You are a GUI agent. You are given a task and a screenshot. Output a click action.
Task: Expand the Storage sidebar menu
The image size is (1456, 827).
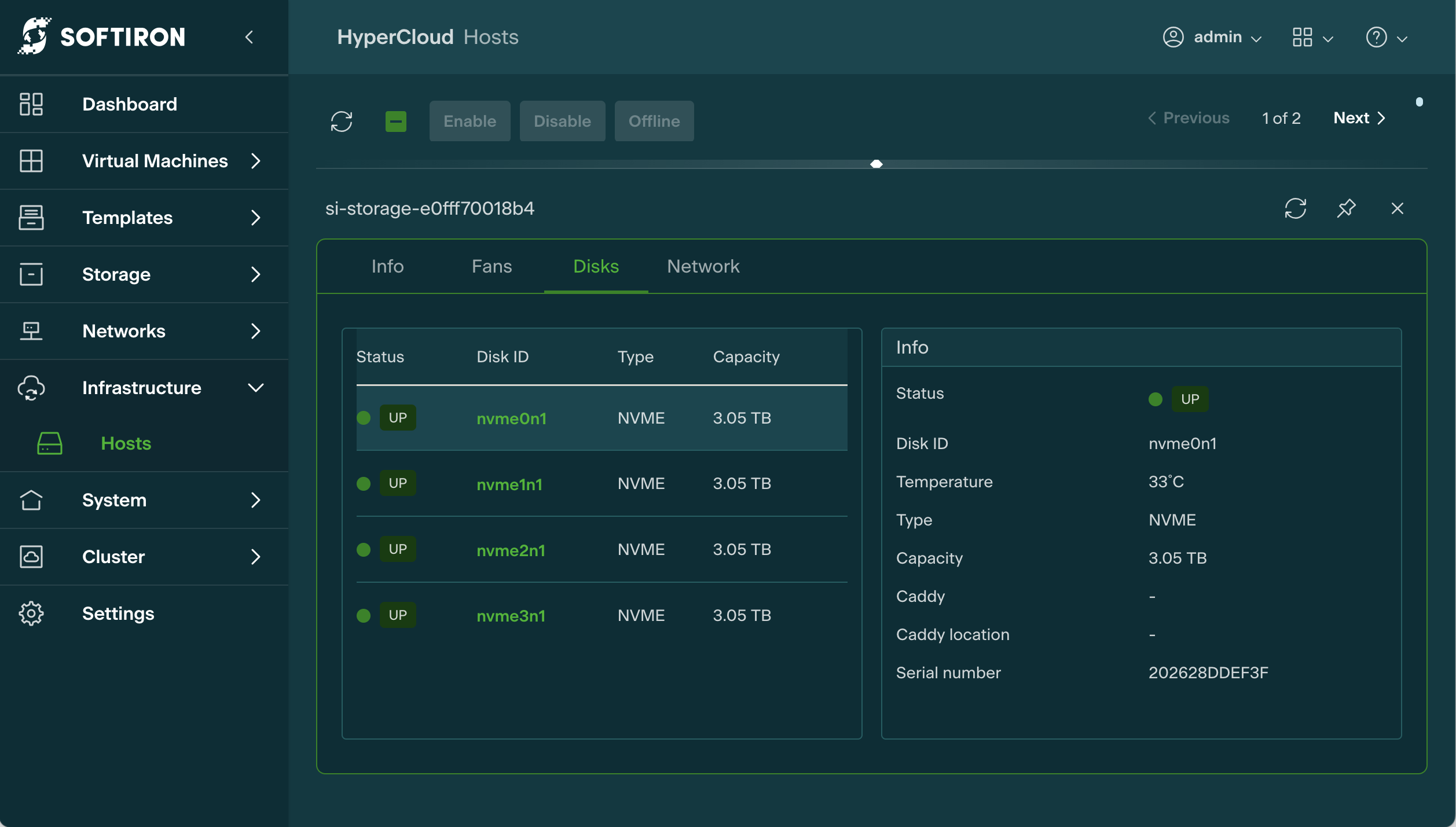coord(256,274)
